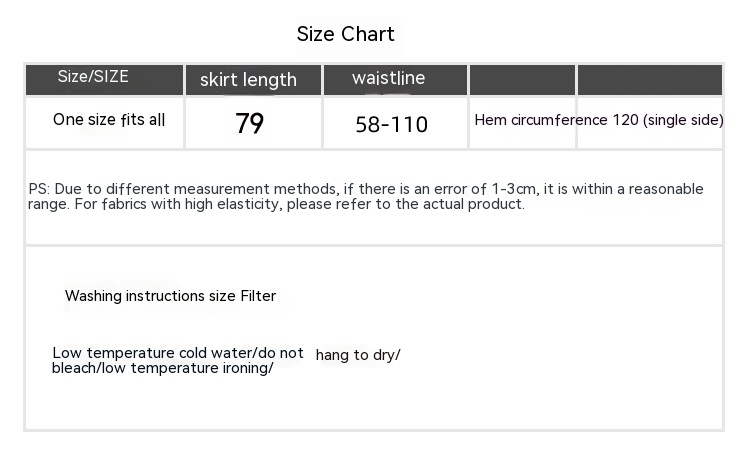Select the "hang to dry" instruction
The height and width of the screenshot is (452, 750).
(356, 355)
